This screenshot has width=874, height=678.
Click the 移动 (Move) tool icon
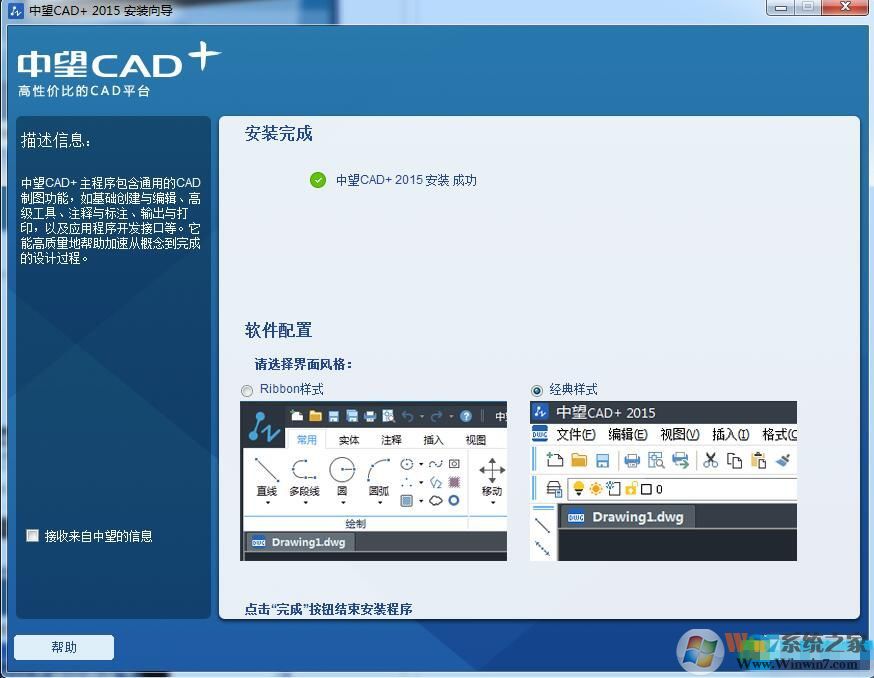pos(490,468)
